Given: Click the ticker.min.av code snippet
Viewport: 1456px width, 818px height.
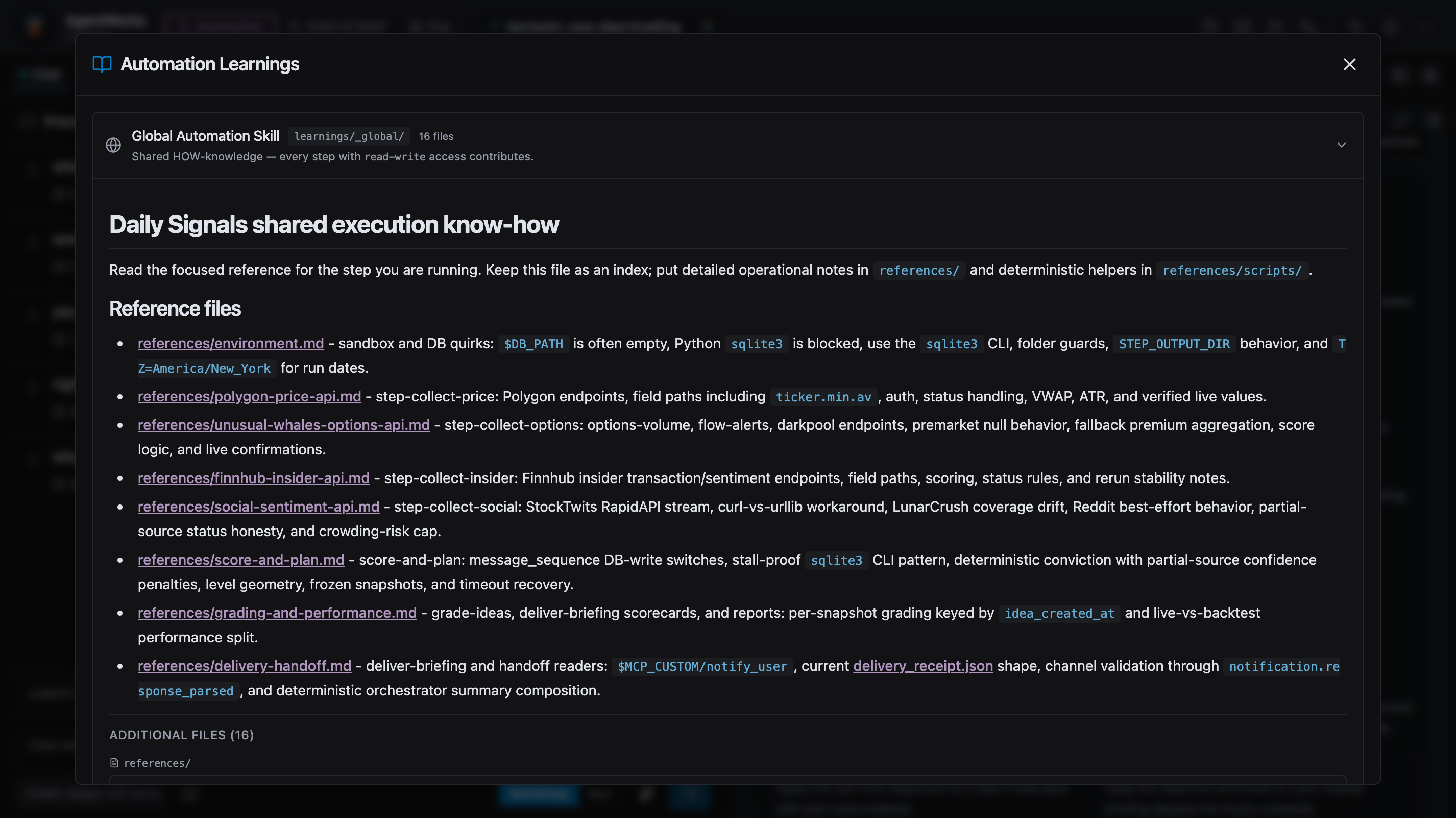Looking at the screenshot, I should pos(823,397).
